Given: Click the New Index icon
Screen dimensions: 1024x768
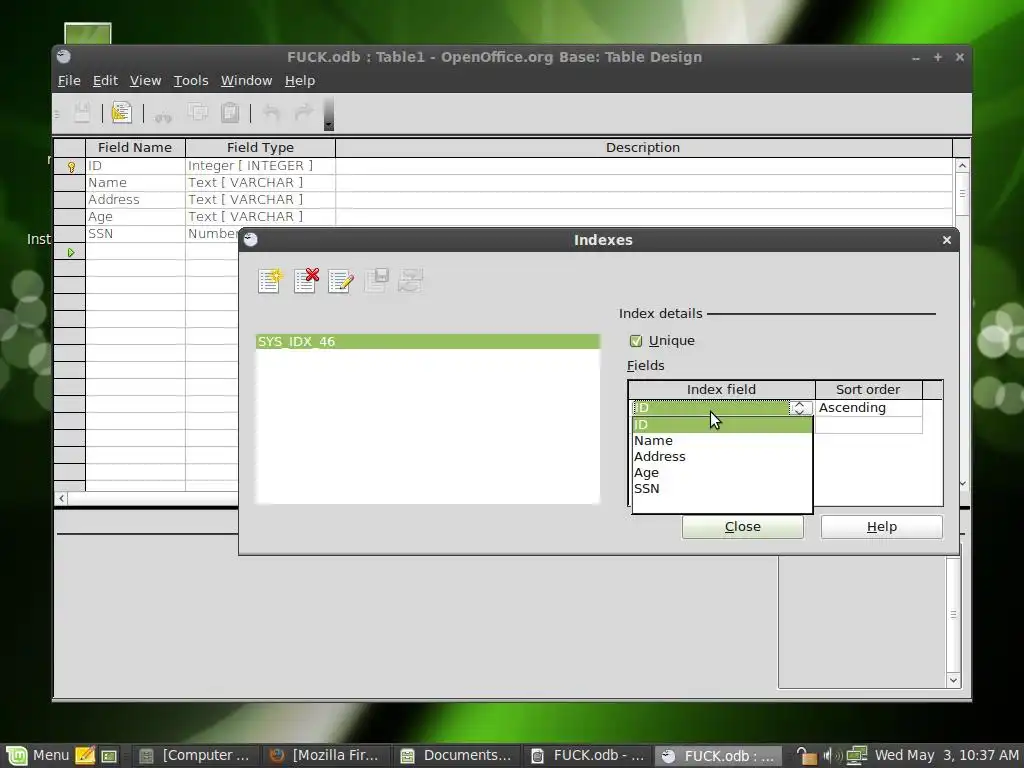Looking at the screenshot, I should 269,281.
